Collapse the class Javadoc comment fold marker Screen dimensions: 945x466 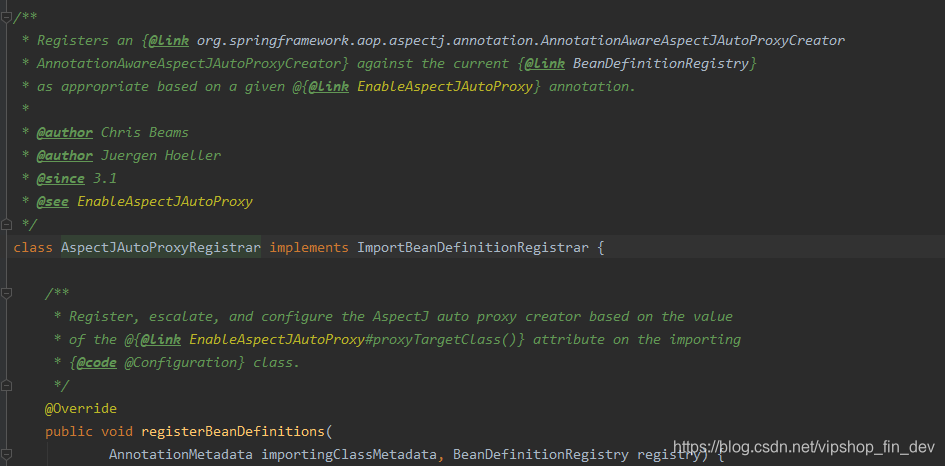[x=7, y=17]
